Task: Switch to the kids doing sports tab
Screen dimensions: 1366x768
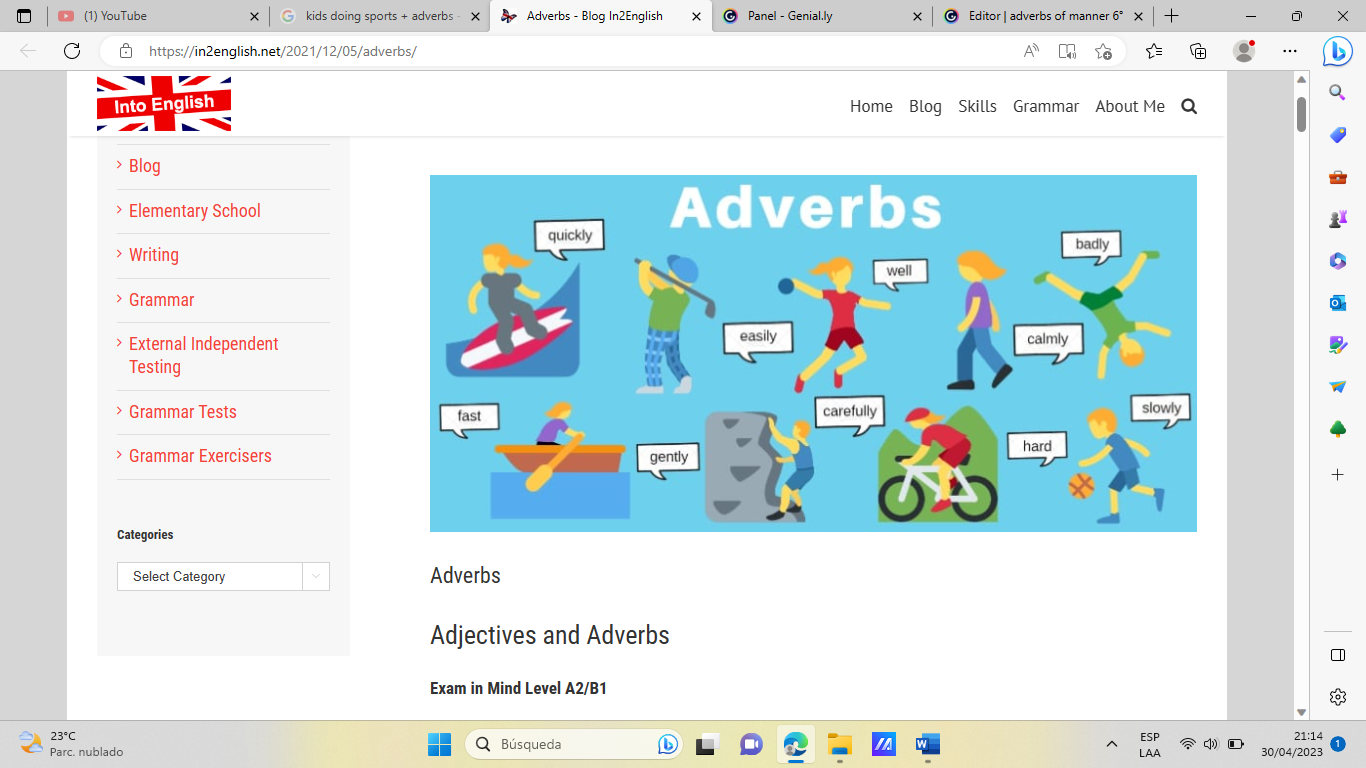Action: coord(380,16)
